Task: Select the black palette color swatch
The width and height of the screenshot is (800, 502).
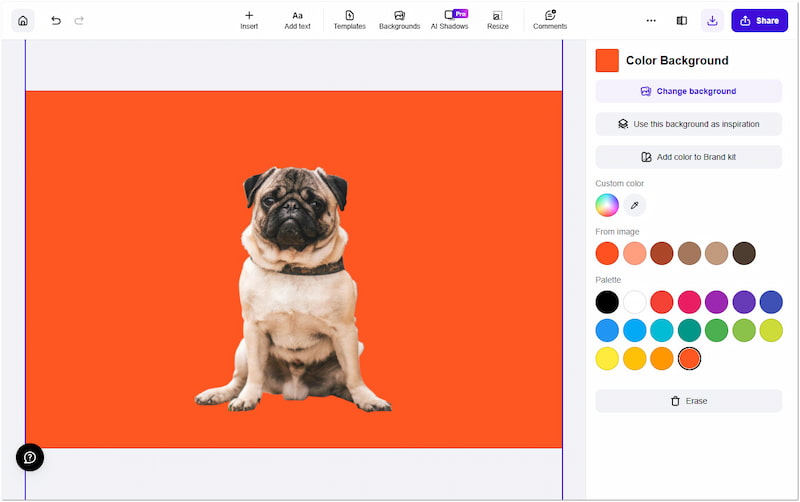Action: point(607,302)
